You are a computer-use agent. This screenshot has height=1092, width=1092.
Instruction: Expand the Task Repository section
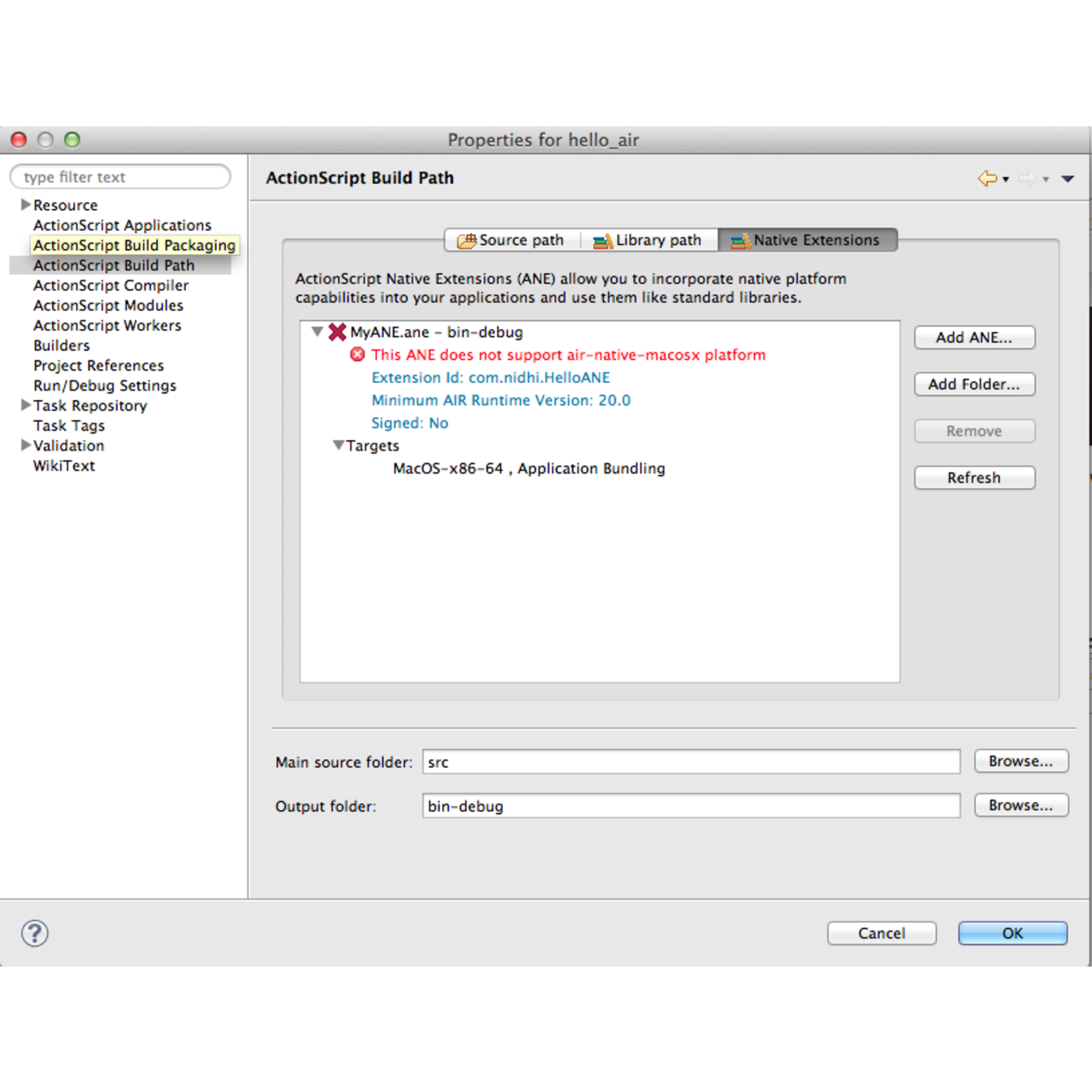click(25, 405)
